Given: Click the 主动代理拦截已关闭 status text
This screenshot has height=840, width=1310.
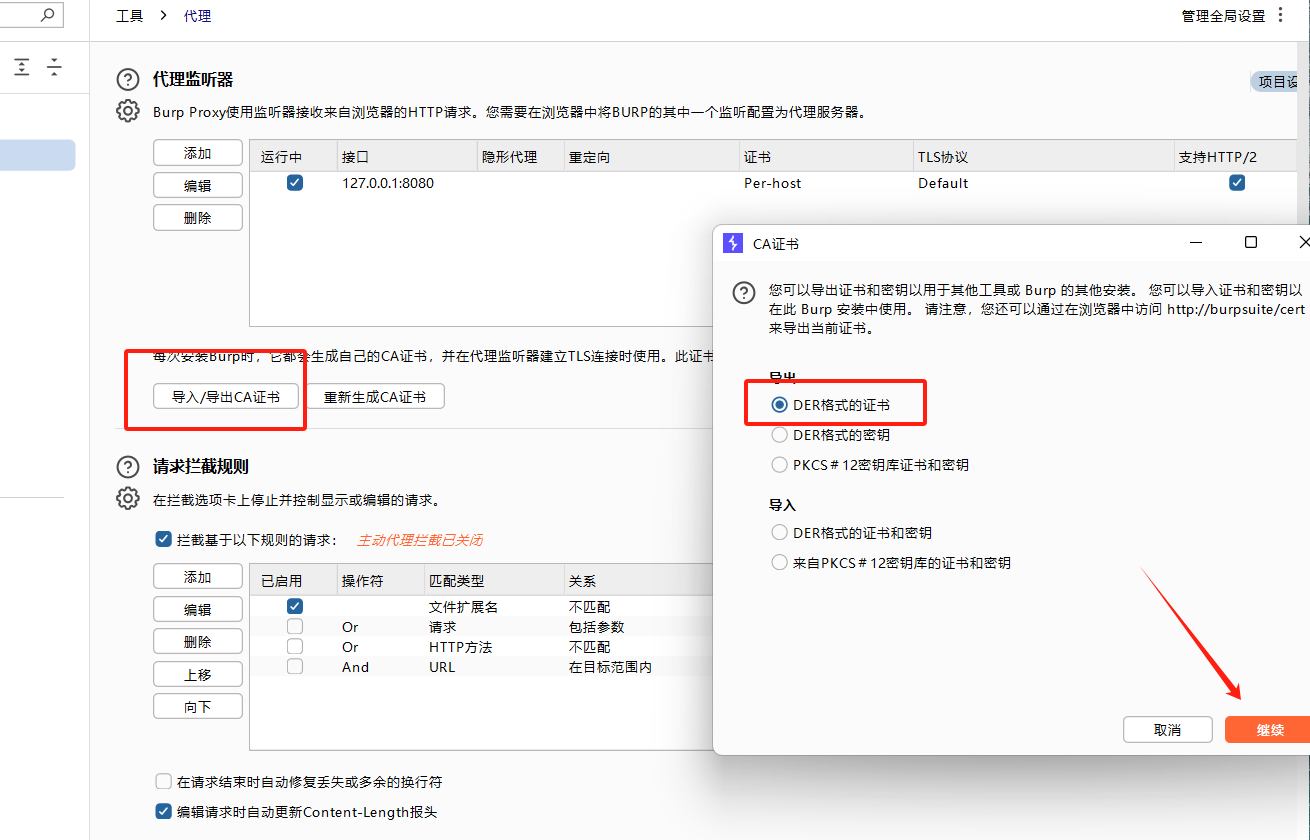Looking at the screenshot, I should [x=420, y=539].
